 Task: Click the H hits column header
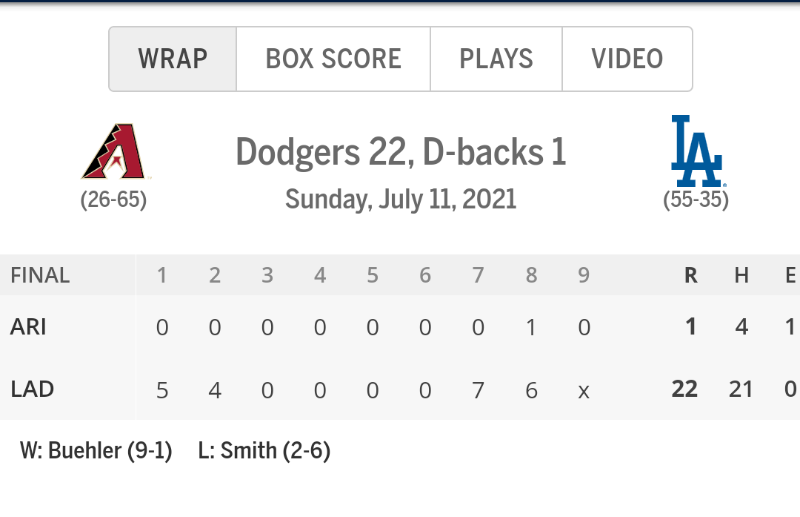[741, 276]
